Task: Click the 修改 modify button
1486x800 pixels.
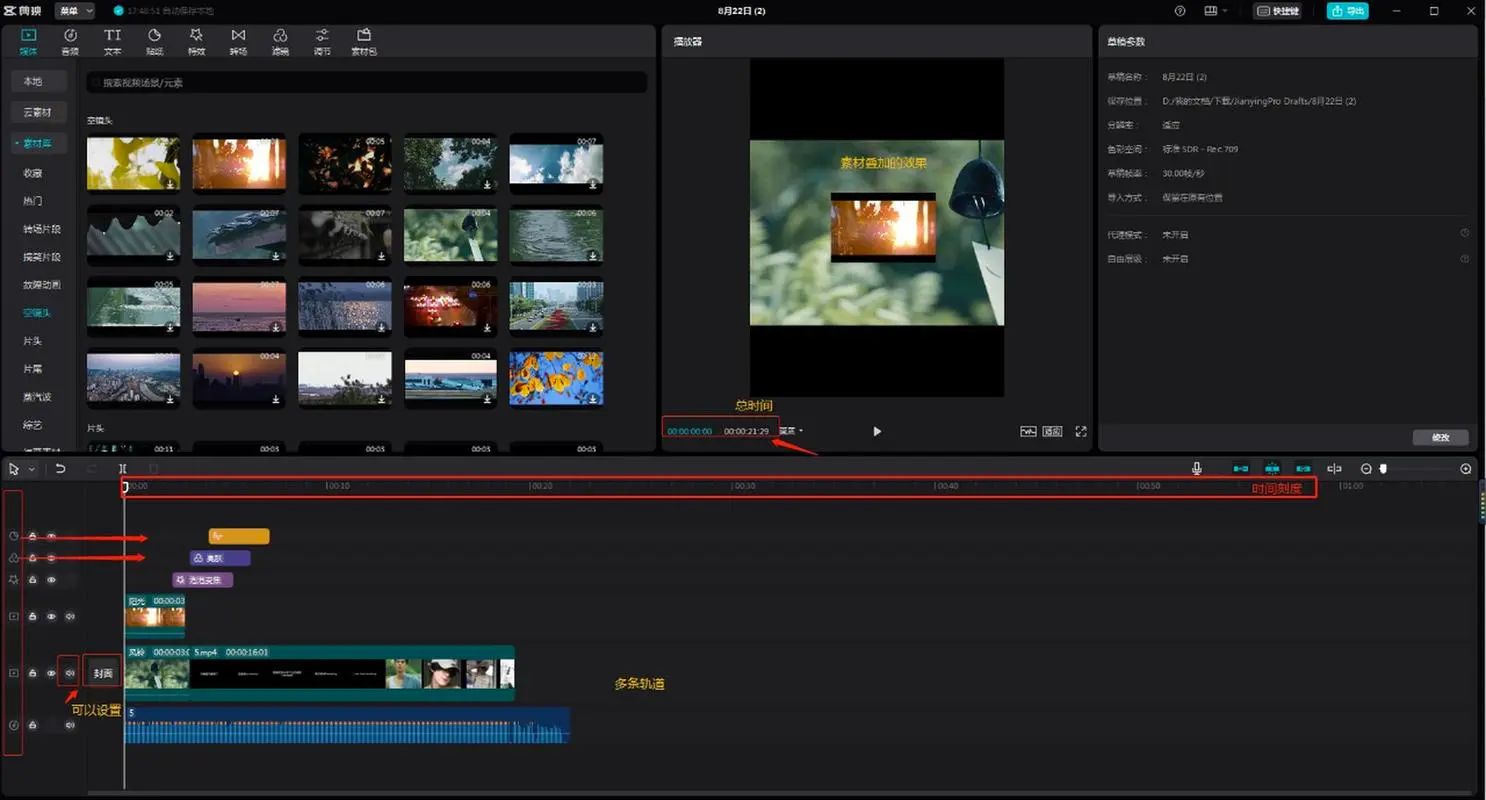Action: pyautogui.click(x=1440, y=437)
